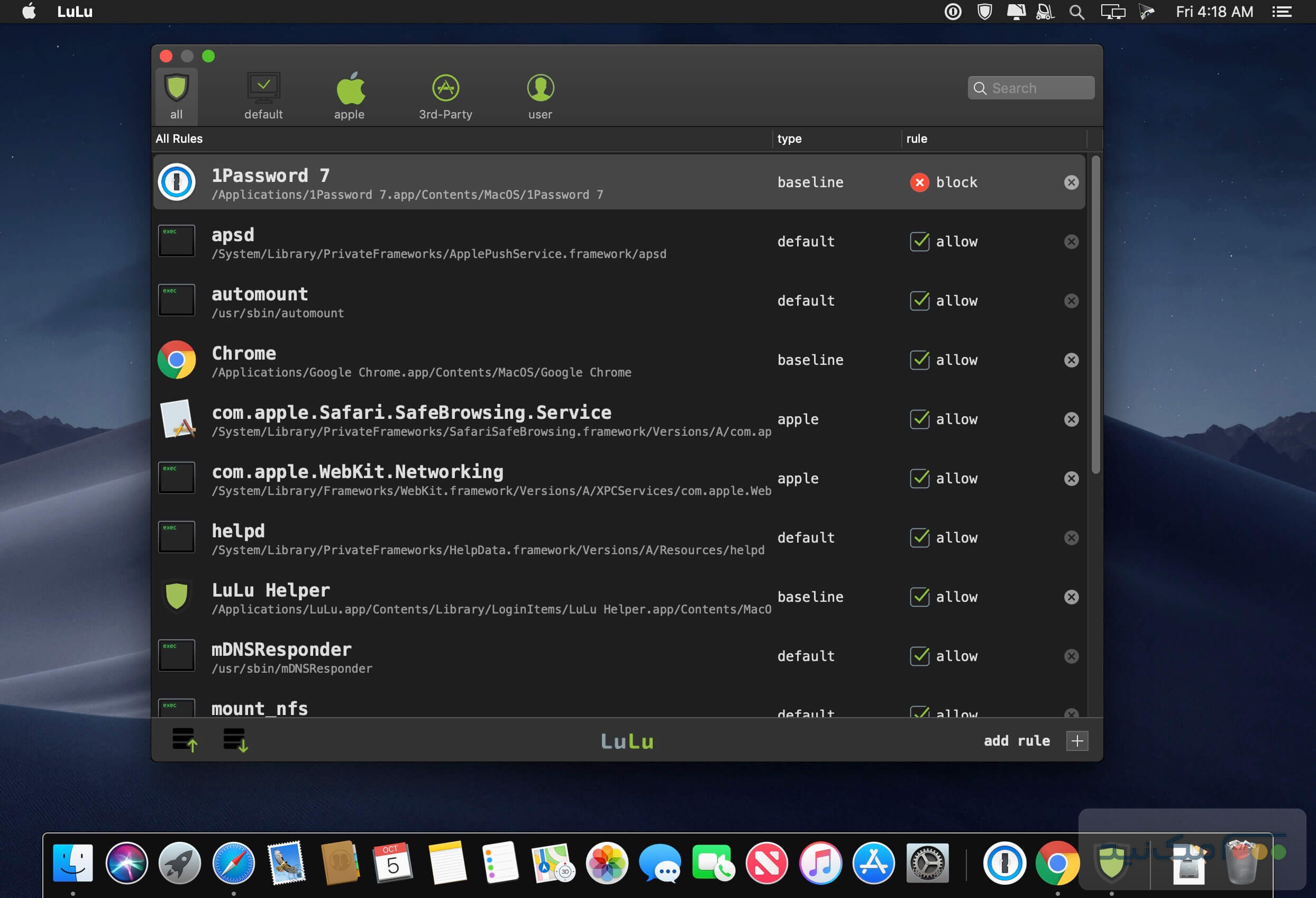The height and width of the screenshot is (898, 1316).
Task: Remove the Chrome rule with its X button
Action: coord(1071,360)
